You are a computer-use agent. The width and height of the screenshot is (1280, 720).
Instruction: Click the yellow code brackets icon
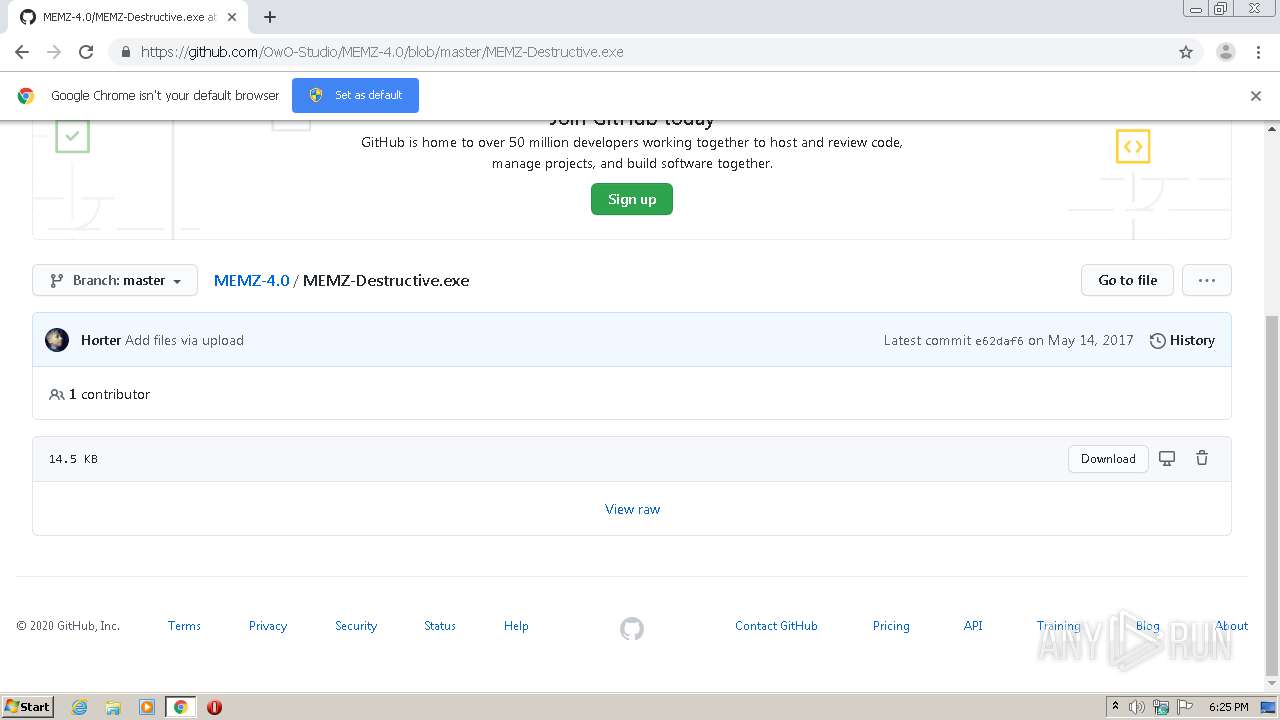1133,146
